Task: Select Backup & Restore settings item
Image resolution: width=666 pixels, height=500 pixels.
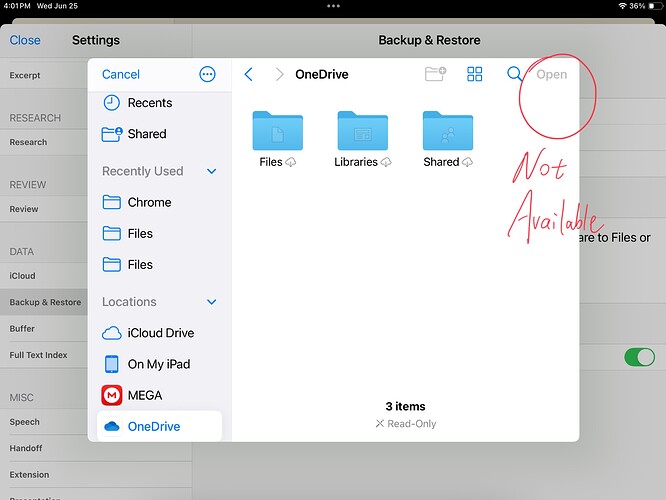Action: tap(44, 302)
